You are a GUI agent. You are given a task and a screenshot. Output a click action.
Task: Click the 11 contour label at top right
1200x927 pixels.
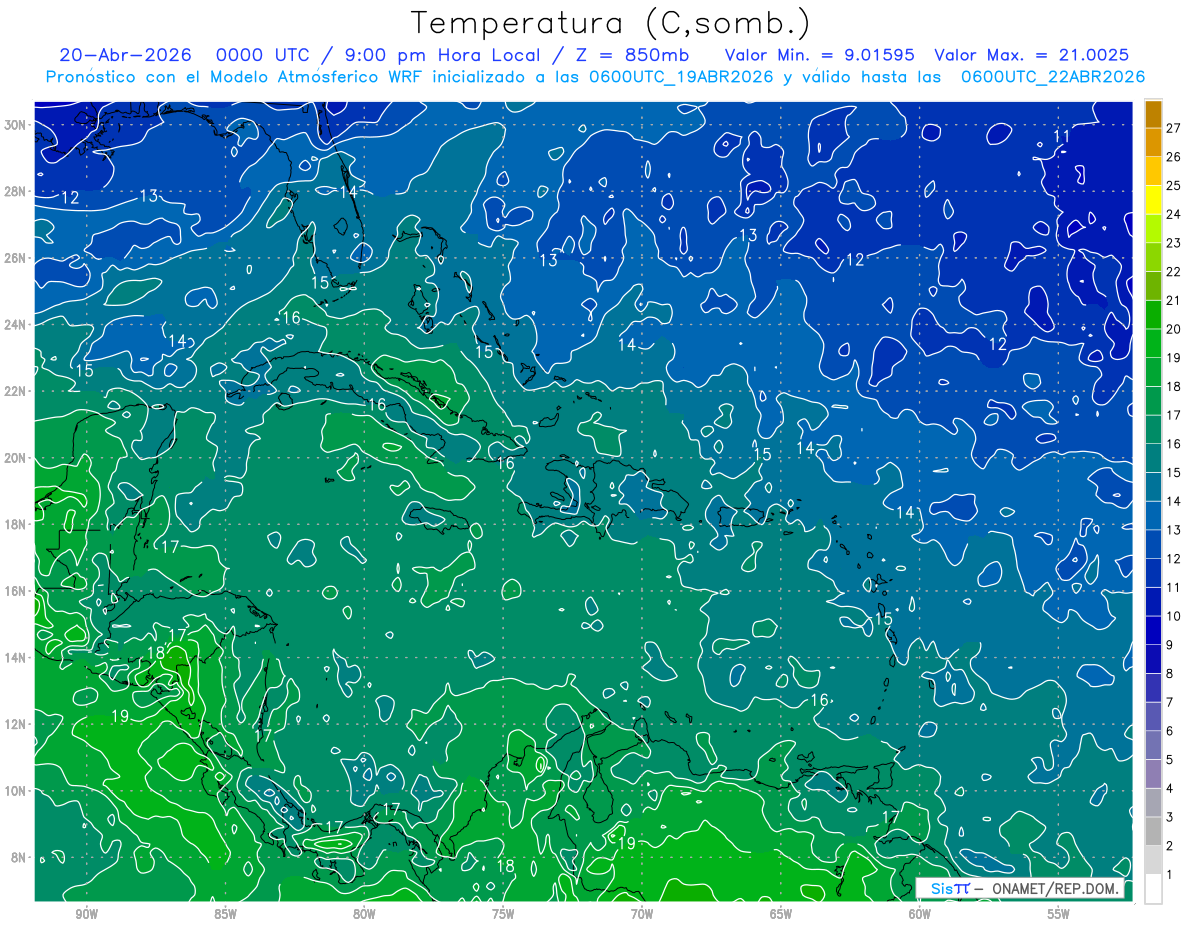pyautogui.click(x=1062, y=136)
